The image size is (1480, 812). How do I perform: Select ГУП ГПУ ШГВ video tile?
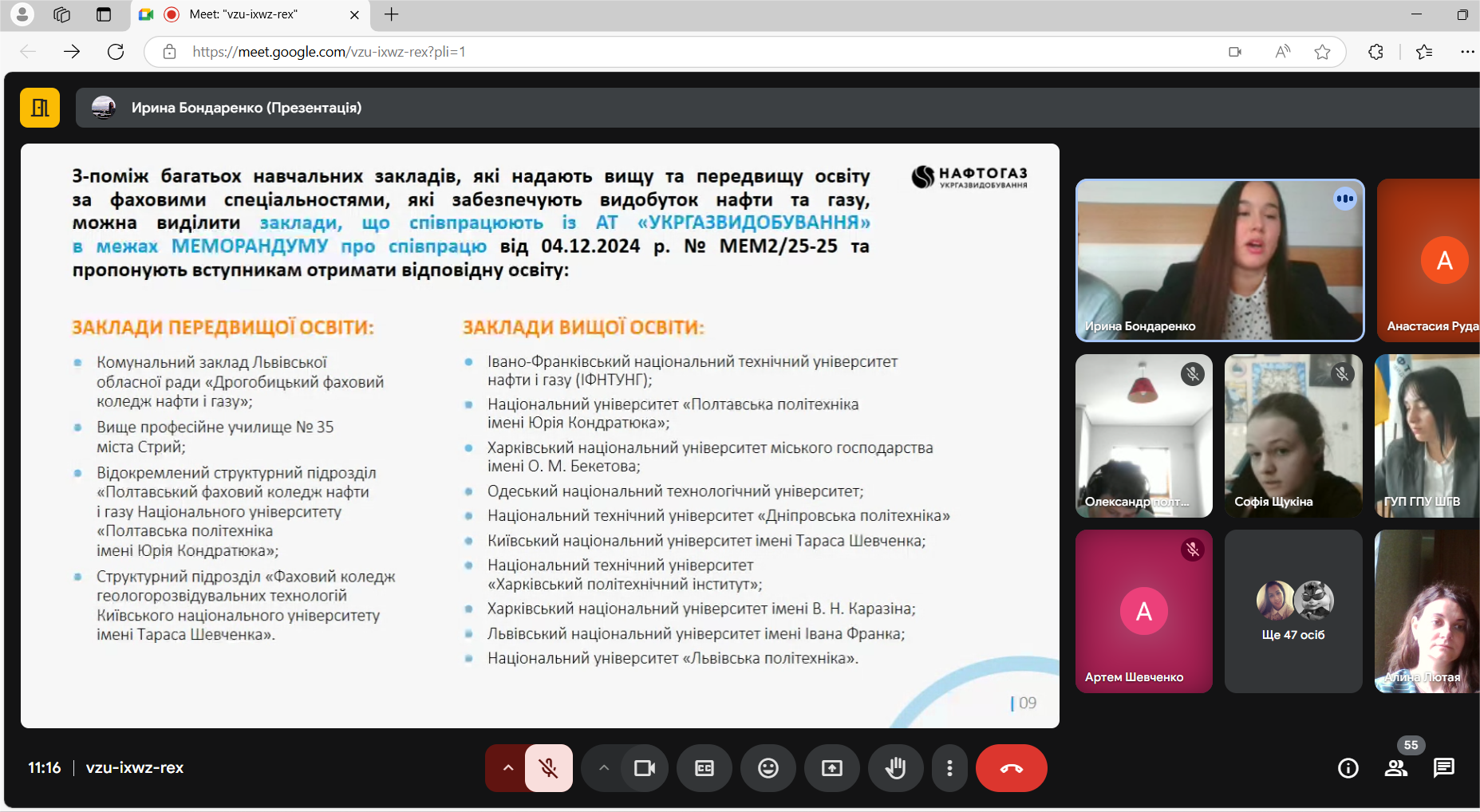1427,436
